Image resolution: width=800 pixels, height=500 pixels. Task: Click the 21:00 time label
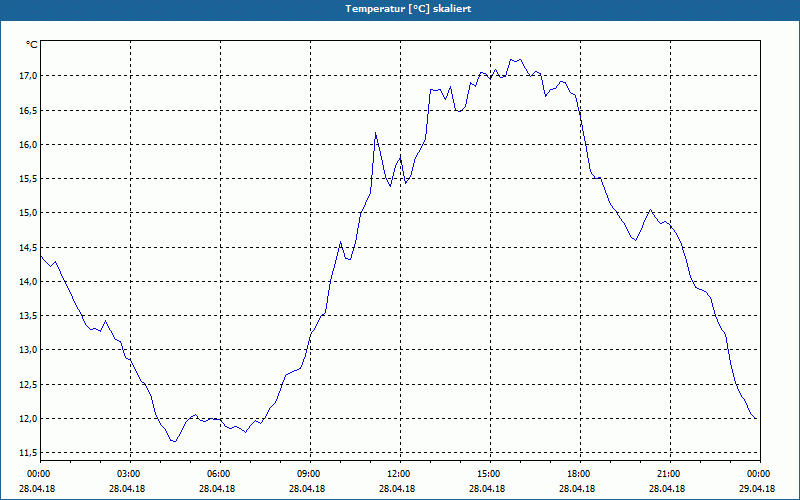coord(670,474)
